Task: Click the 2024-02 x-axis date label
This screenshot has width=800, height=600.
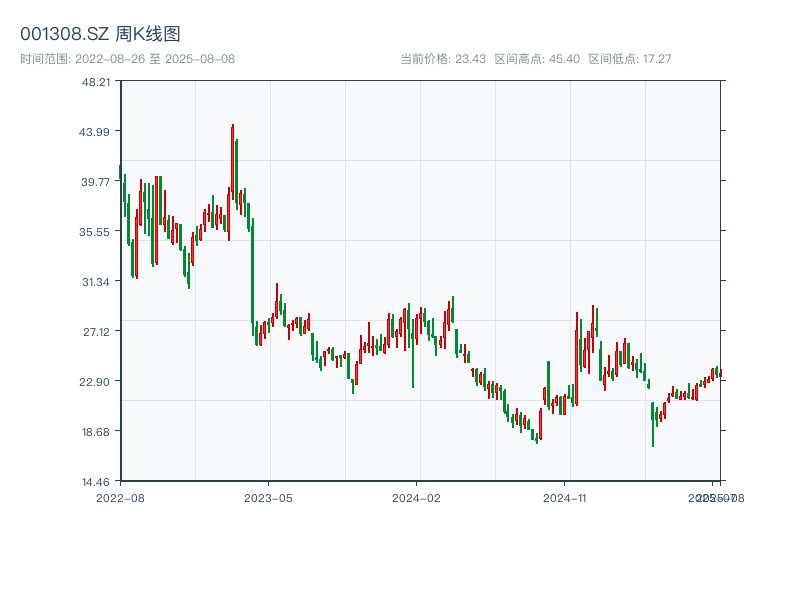Action: (416, 497)
